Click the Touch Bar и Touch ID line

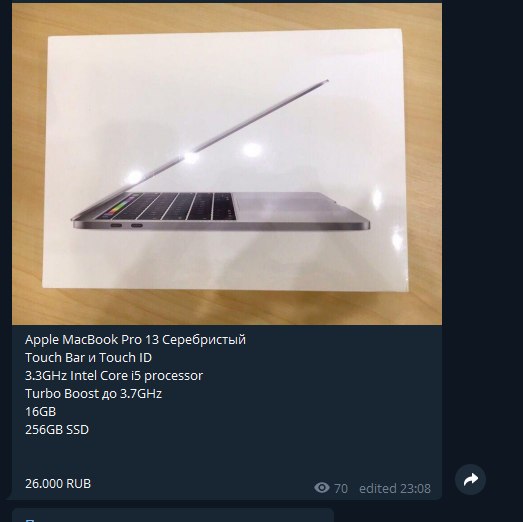(88, 358)
